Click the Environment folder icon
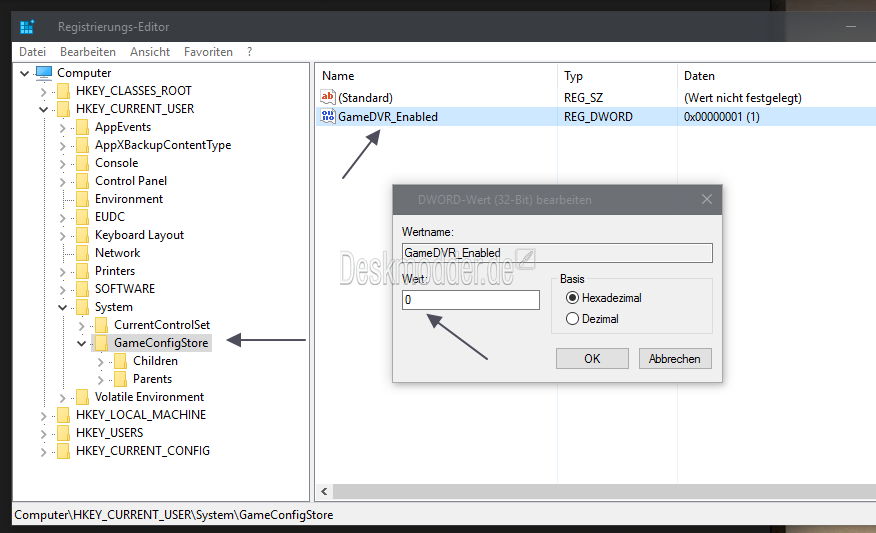876x533 pixels. [x=83, y=199]
